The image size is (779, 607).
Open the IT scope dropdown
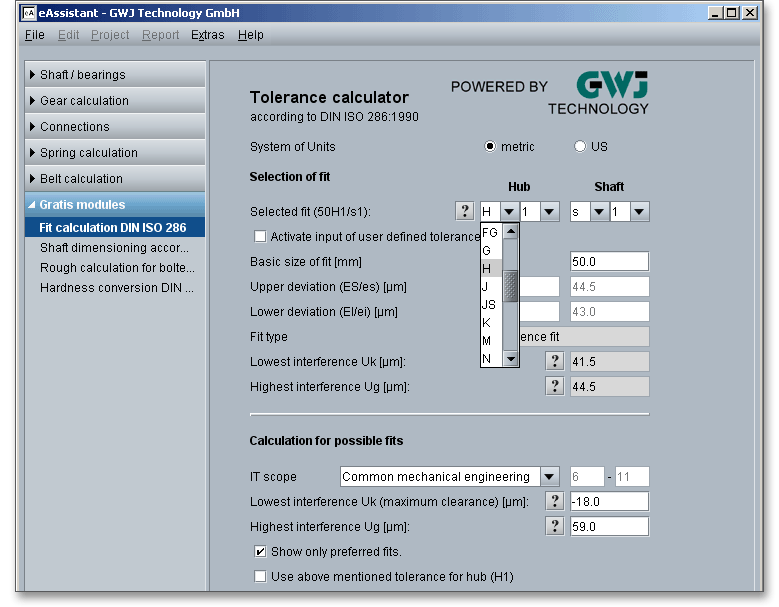click(x=549, y=477)
